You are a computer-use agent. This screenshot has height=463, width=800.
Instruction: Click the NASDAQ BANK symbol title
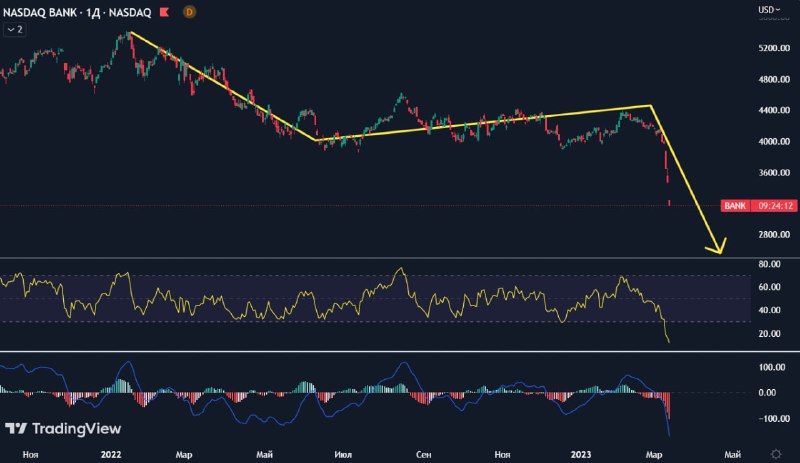point(77,12)
